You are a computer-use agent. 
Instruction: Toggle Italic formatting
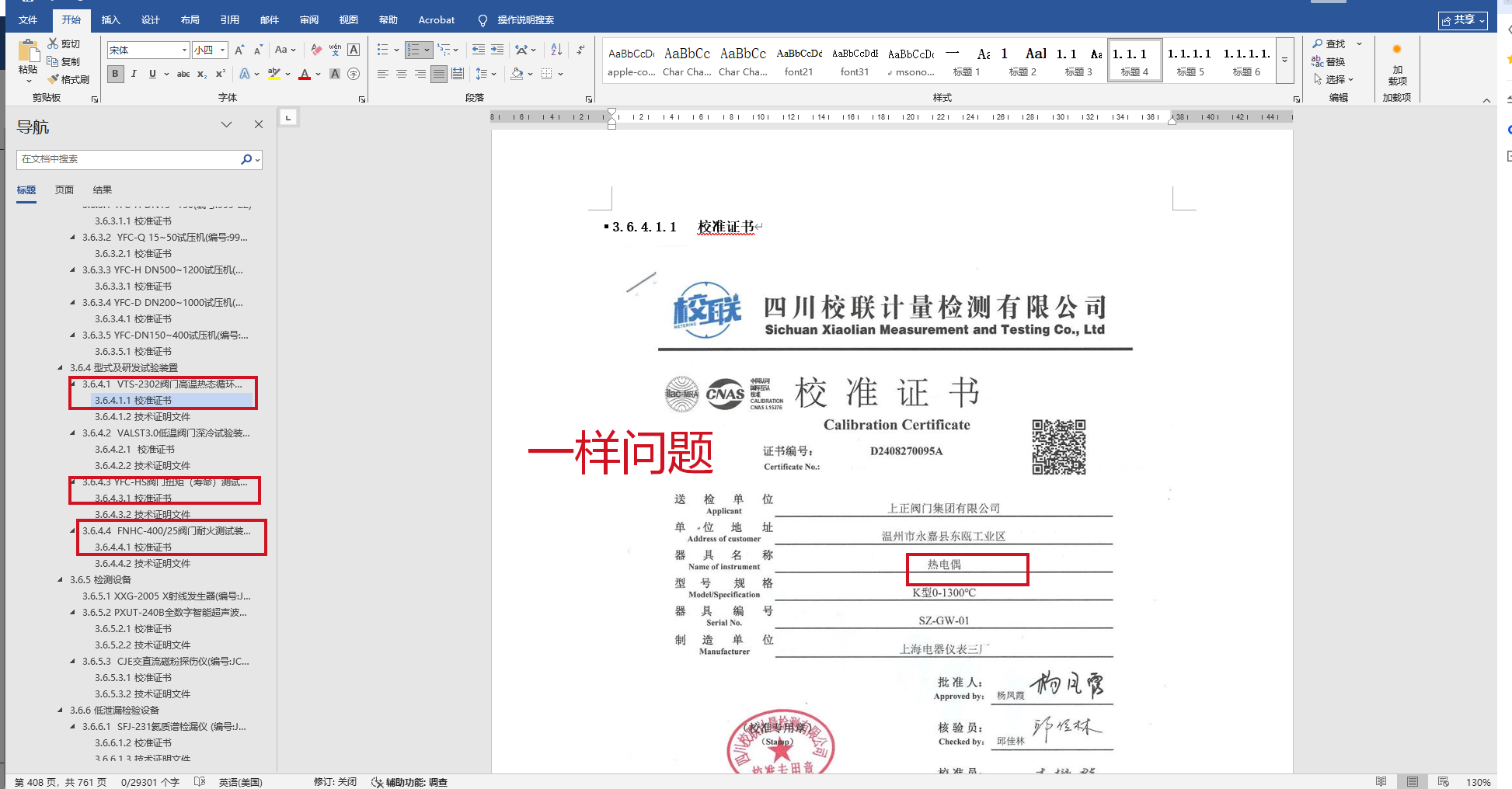[134, 74]
